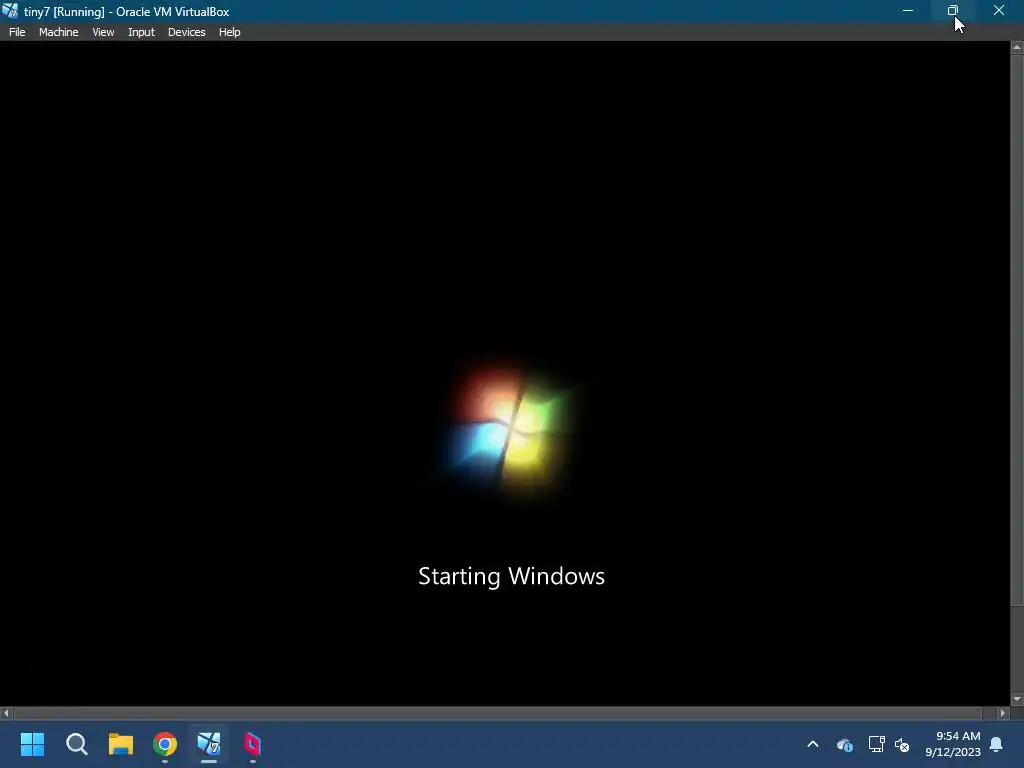Open the File menu
The width and height of the screenshot is (1024, 768).
click(x=17, y=32)
